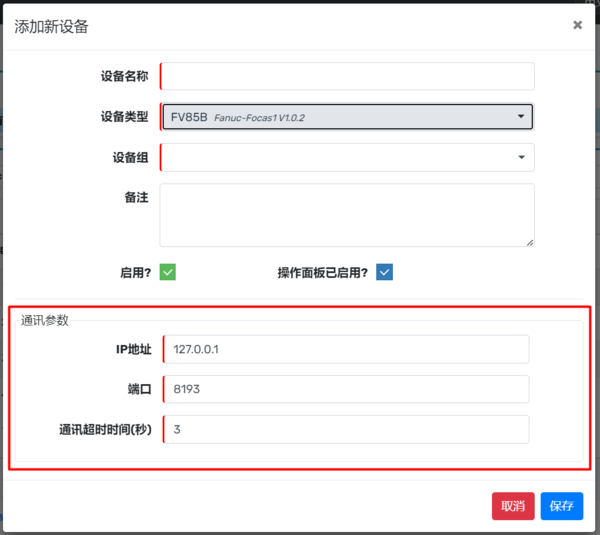Close the 添加新设备 dialog with the X
Viewport: 600px width, 535px height.
coord(577,25)
